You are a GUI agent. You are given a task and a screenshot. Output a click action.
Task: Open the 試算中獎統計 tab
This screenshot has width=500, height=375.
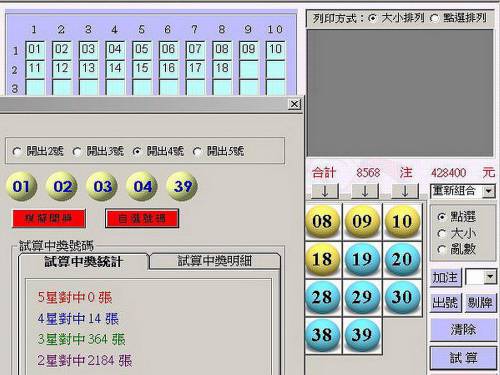click(83, 262)
